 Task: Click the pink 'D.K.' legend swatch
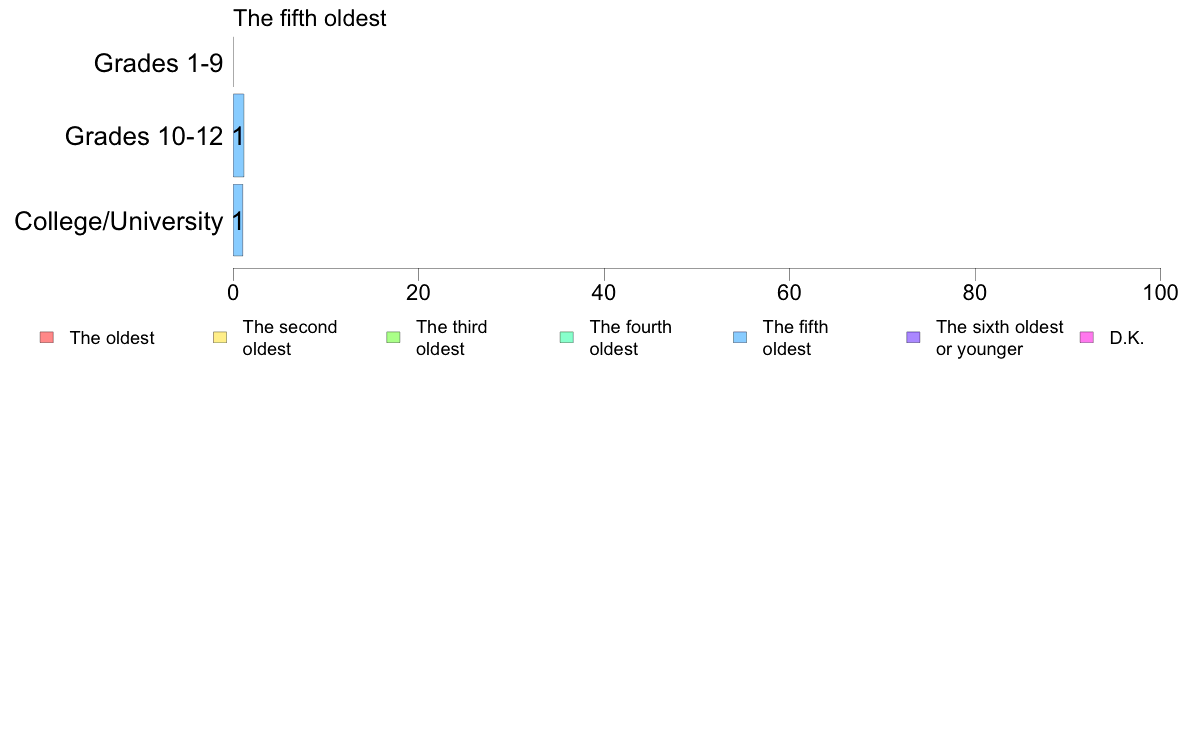pyautogui.click(x=1087, y=337)
